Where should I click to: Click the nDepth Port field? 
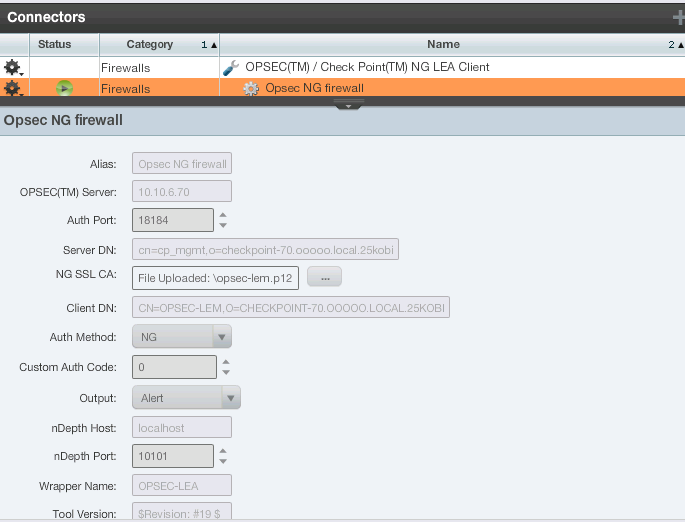(x=173, y=456)
